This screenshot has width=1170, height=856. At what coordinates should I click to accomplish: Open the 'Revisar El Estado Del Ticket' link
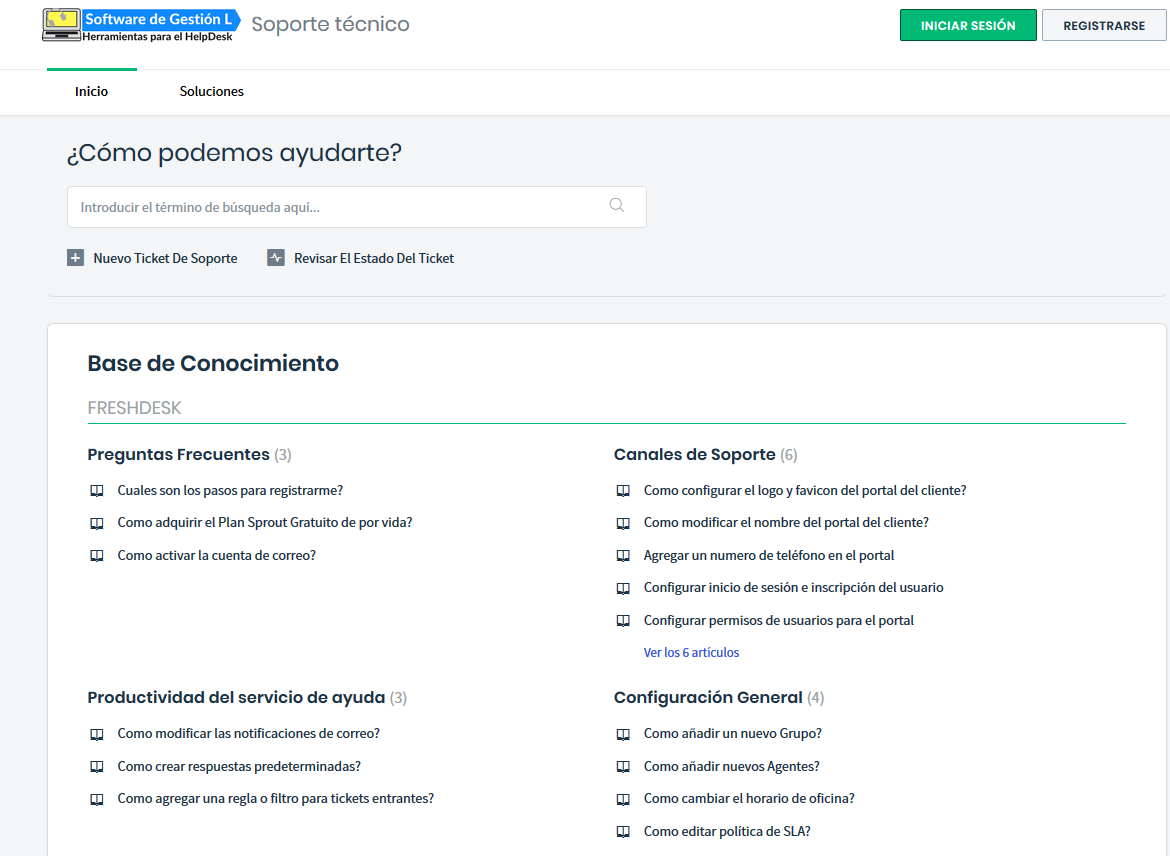[374, 258]
